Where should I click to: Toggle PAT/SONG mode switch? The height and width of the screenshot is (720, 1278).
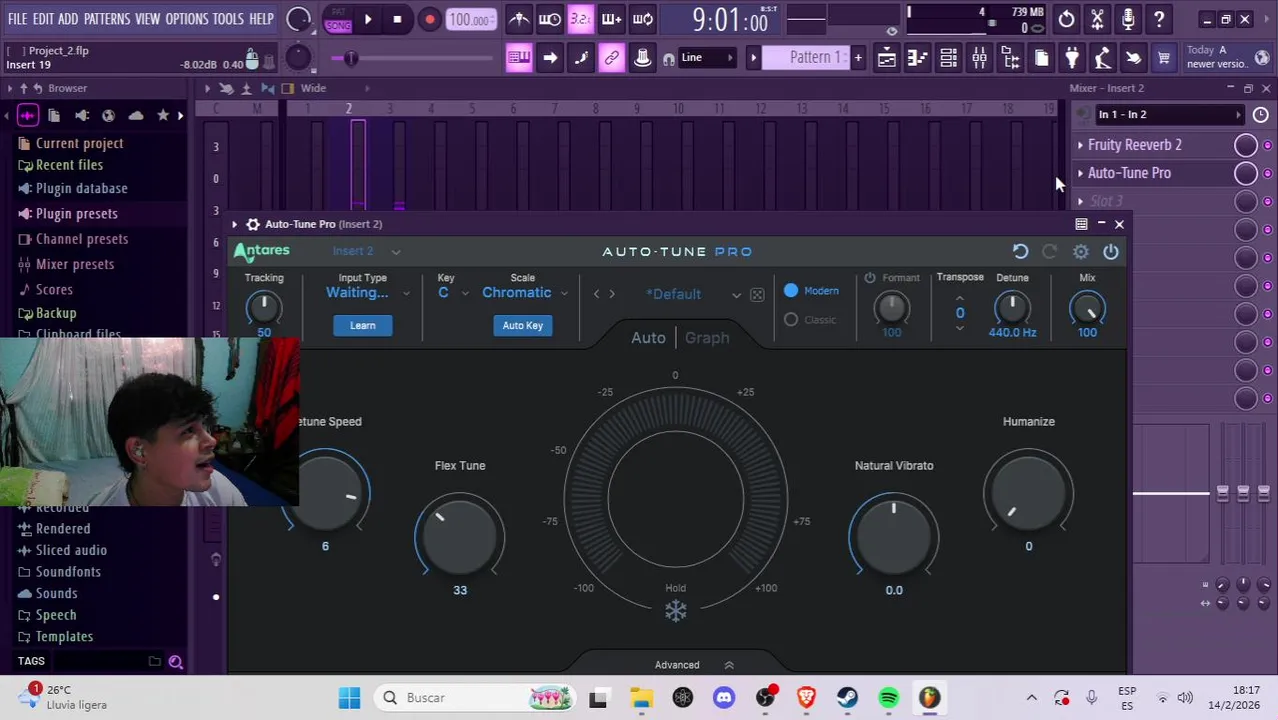[x=338, y=19]
